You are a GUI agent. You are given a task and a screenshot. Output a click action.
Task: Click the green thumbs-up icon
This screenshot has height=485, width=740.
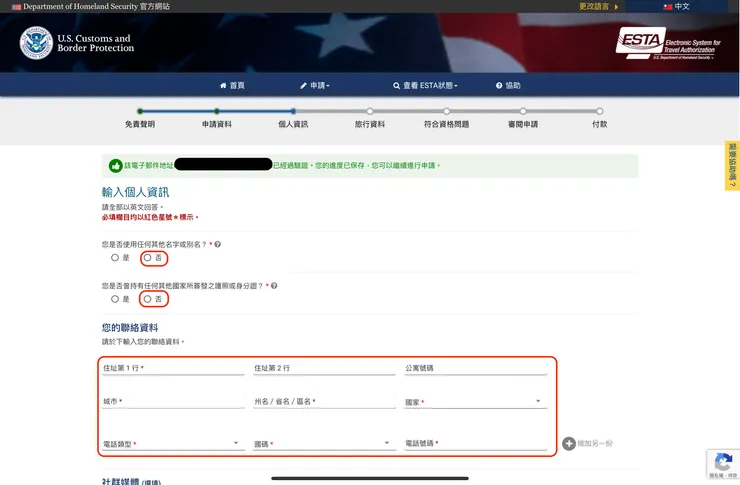pyautogui.click(x=116, y=166)
